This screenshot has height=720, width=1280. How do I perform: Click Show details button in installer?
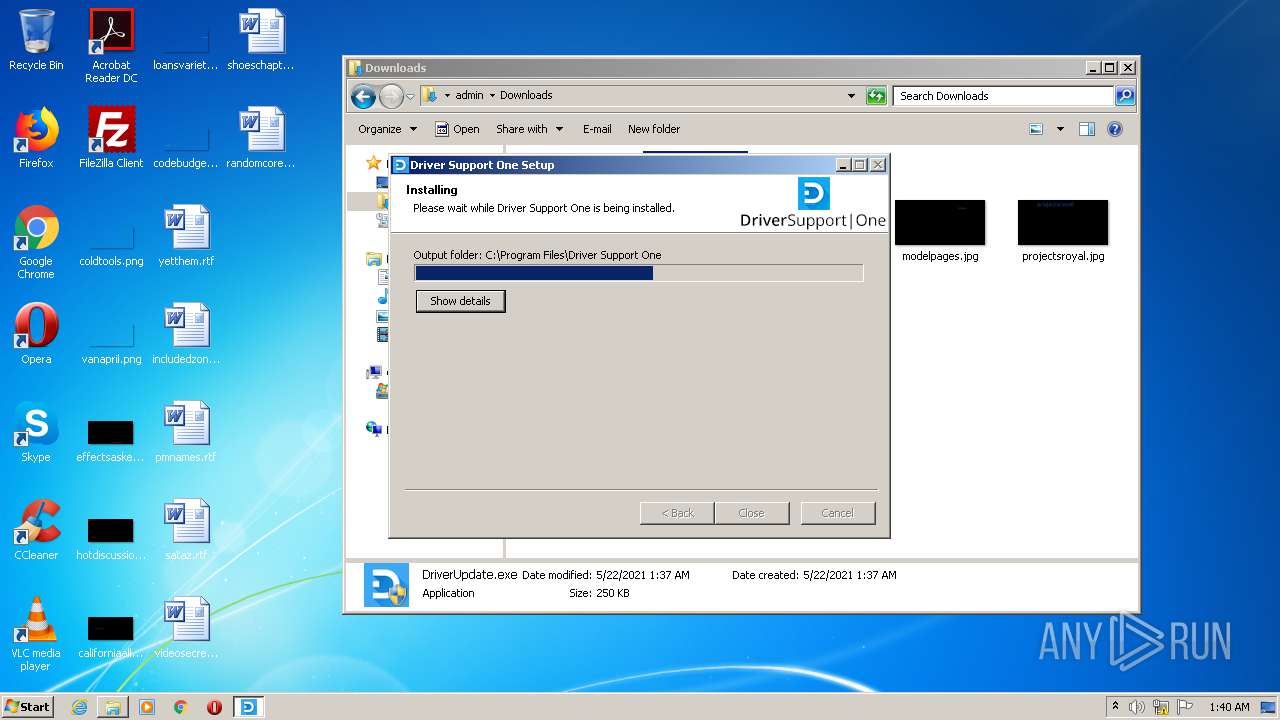[x=460, y=301]
